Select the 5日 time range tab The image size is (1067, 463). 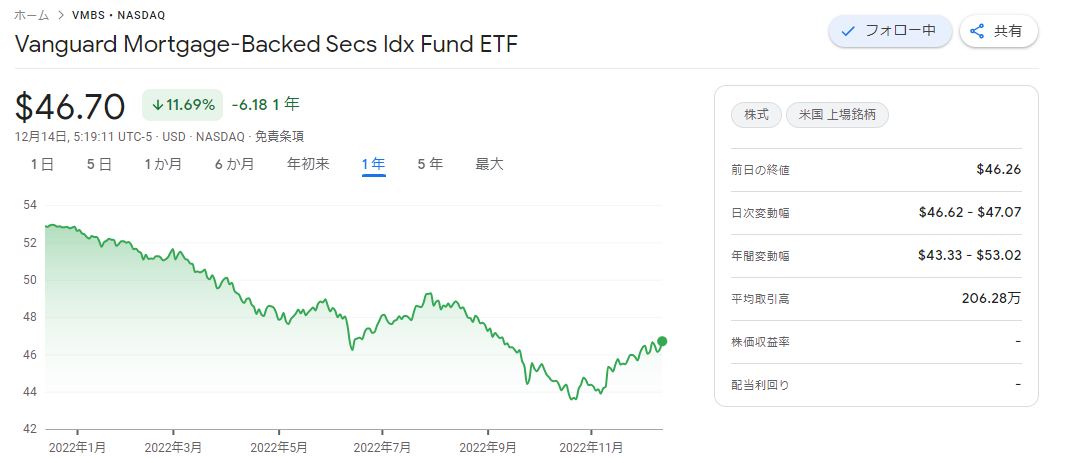coord(99,164)
